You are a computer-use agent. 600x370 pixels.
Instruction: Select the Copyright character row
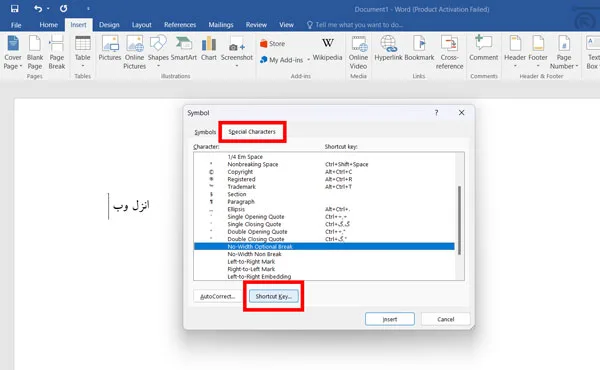[324, 172]
